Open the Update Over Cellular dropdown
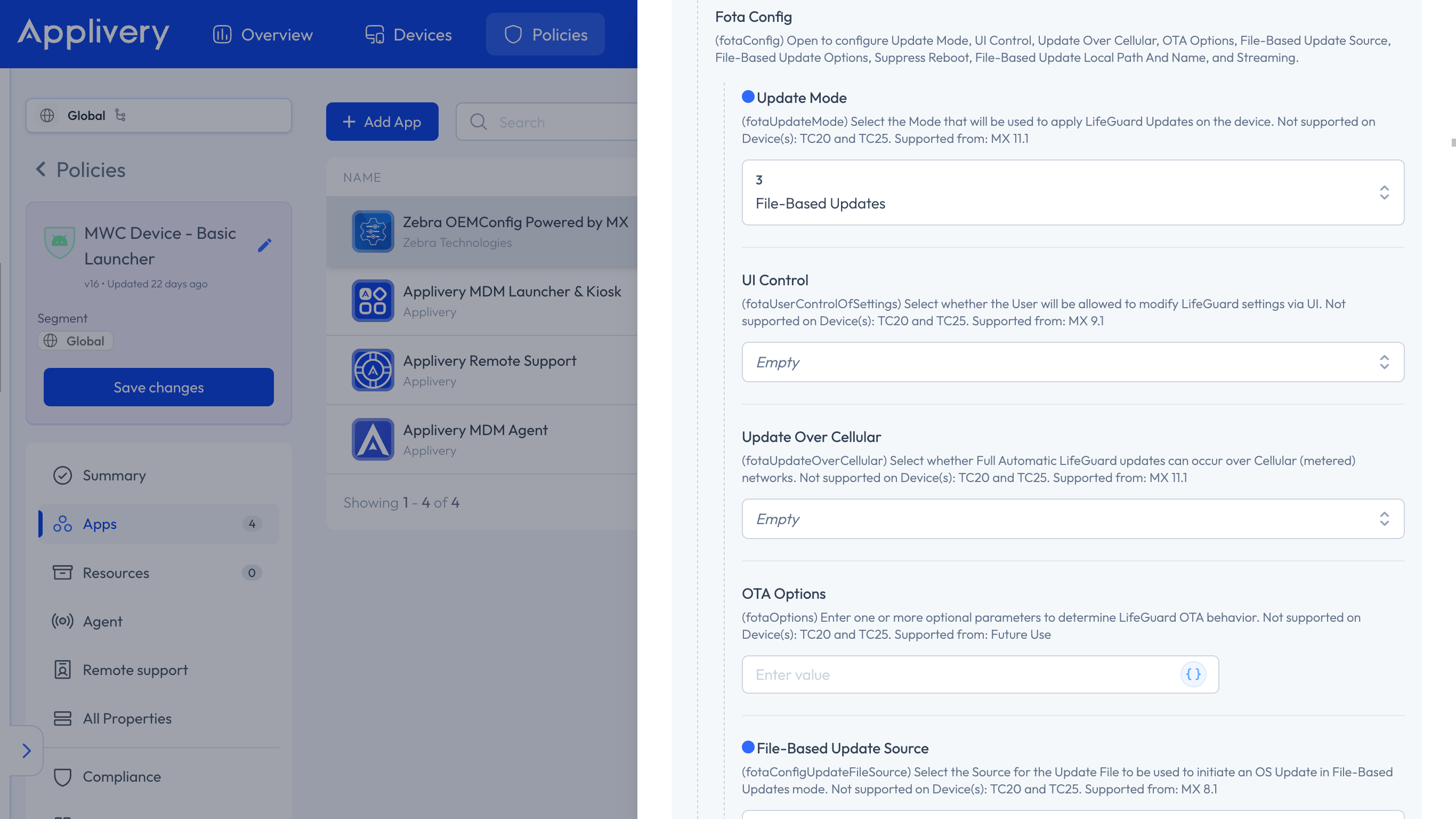The height and width of the screenshot is (819, 1456). 1072,519
